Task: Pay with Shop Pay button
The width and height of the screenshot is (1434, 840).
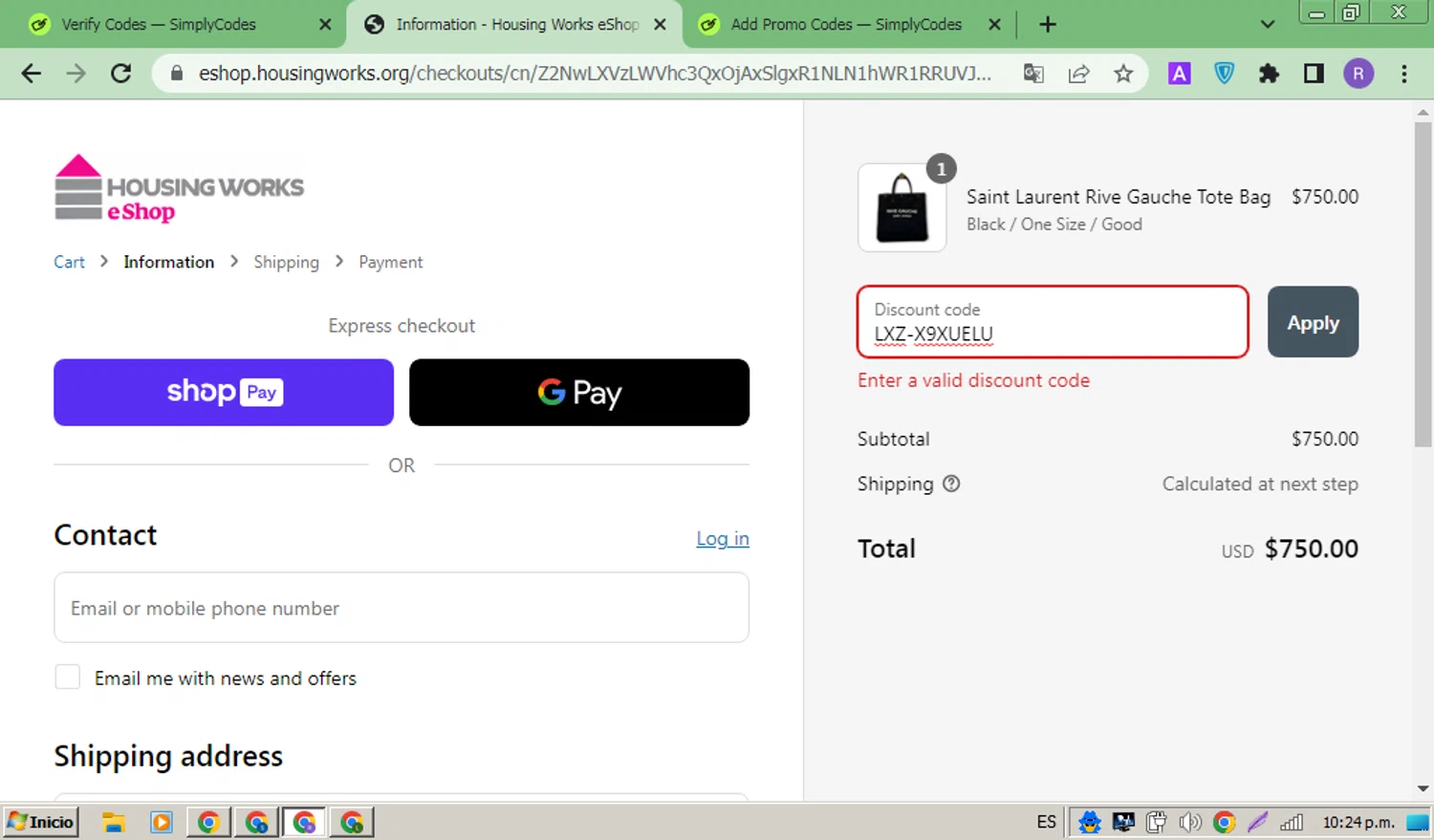Action: 224,393
